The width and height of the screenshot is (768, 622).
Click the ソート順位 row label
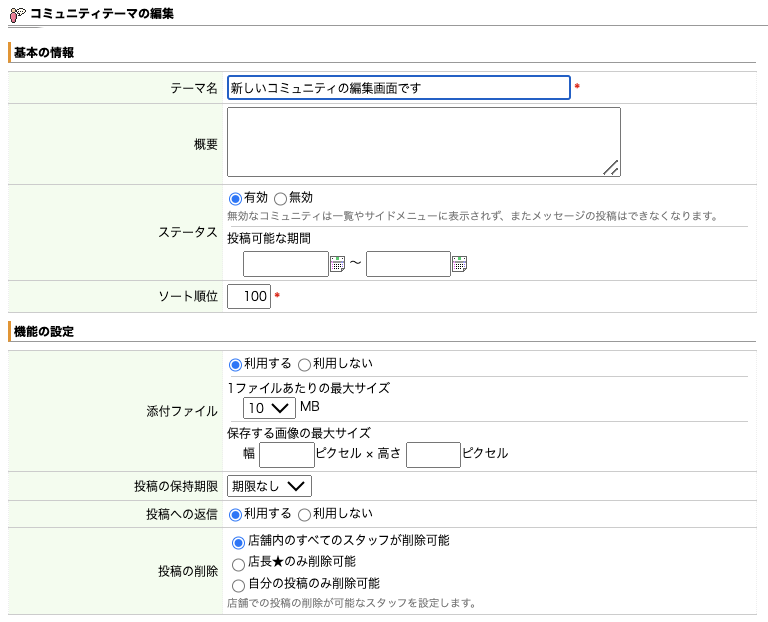pos(188,296)
